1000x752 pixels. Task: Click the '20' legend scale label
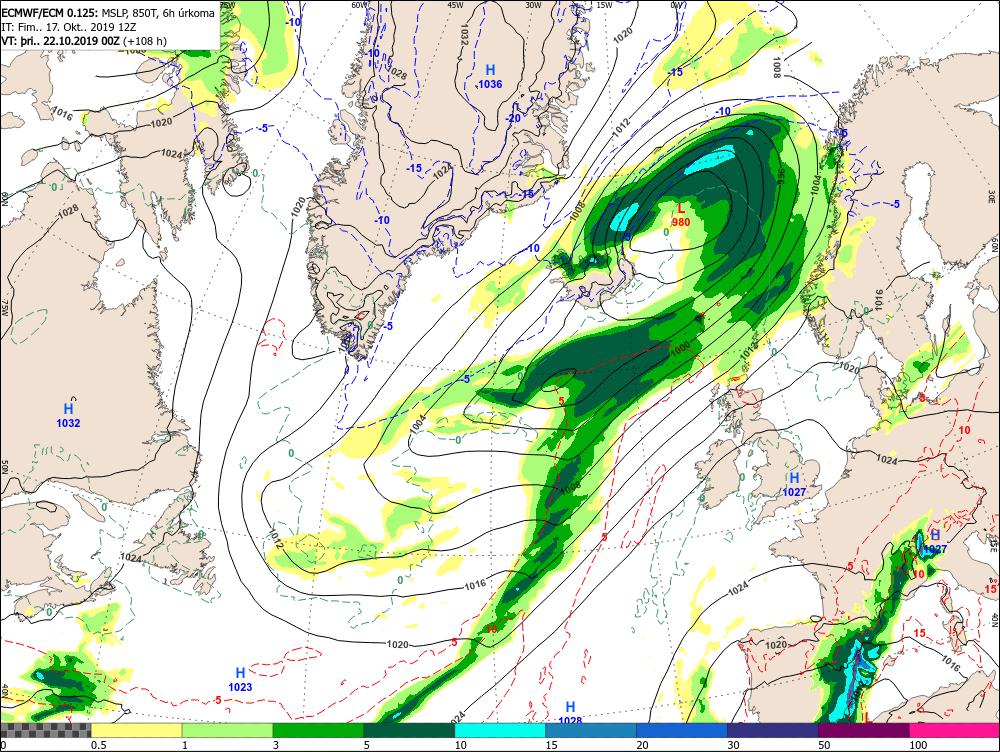pos(642,745)
